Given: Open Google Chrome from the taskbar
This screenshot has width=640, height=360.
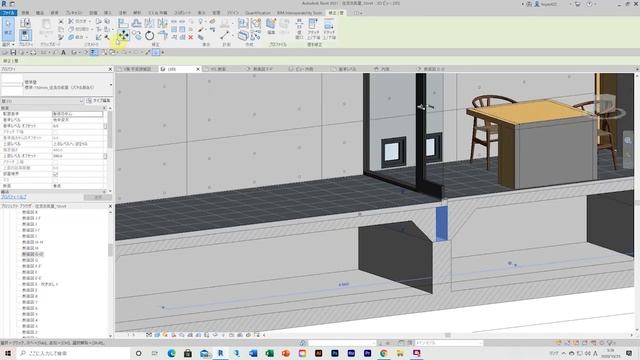Looking at the screenshot, I should [384, 353].
